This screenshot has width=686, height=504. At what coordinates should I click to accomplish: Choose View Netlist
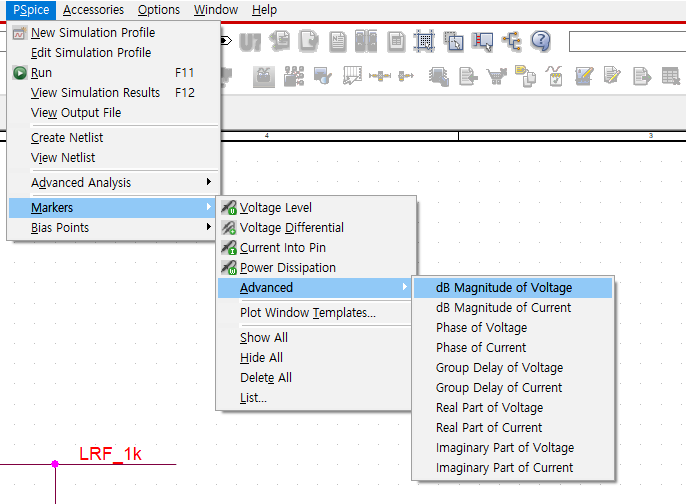(114, 158)
